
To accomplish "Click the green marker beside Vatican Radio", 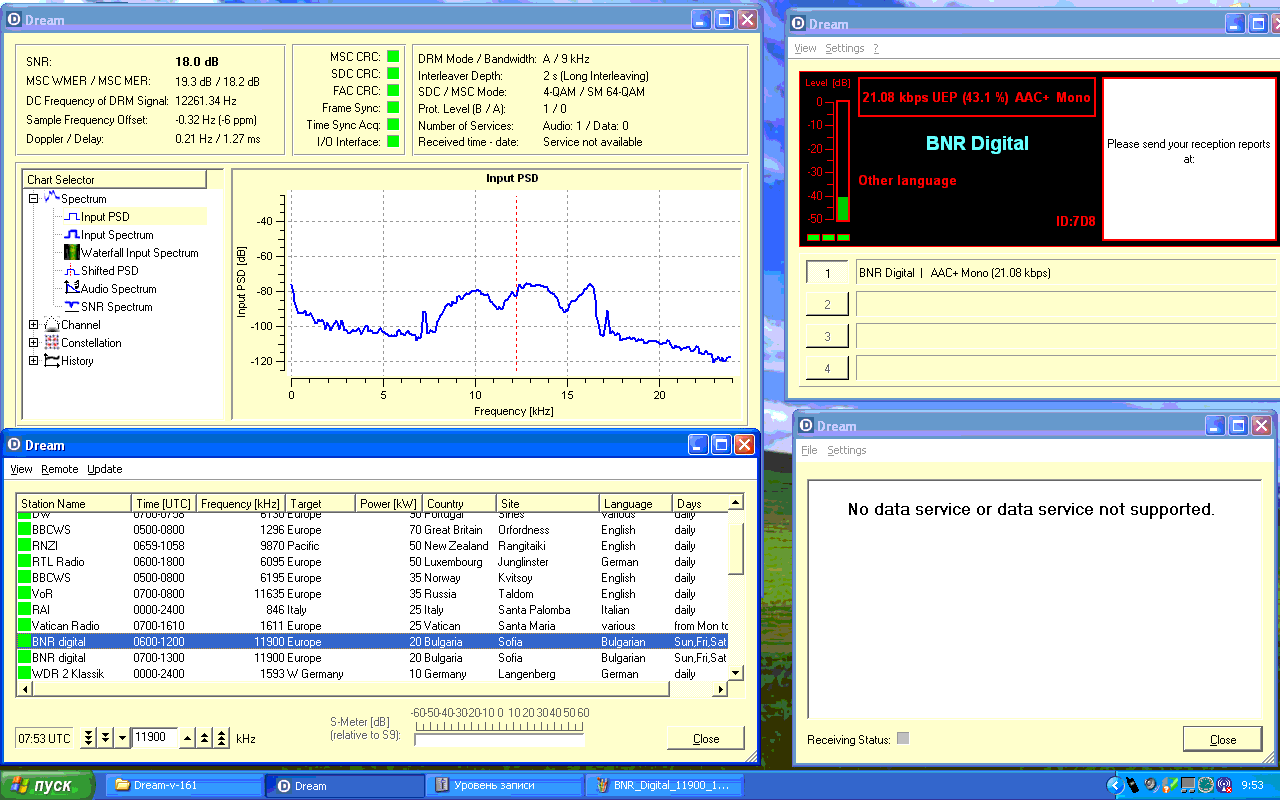I will [x=24, y=626].
